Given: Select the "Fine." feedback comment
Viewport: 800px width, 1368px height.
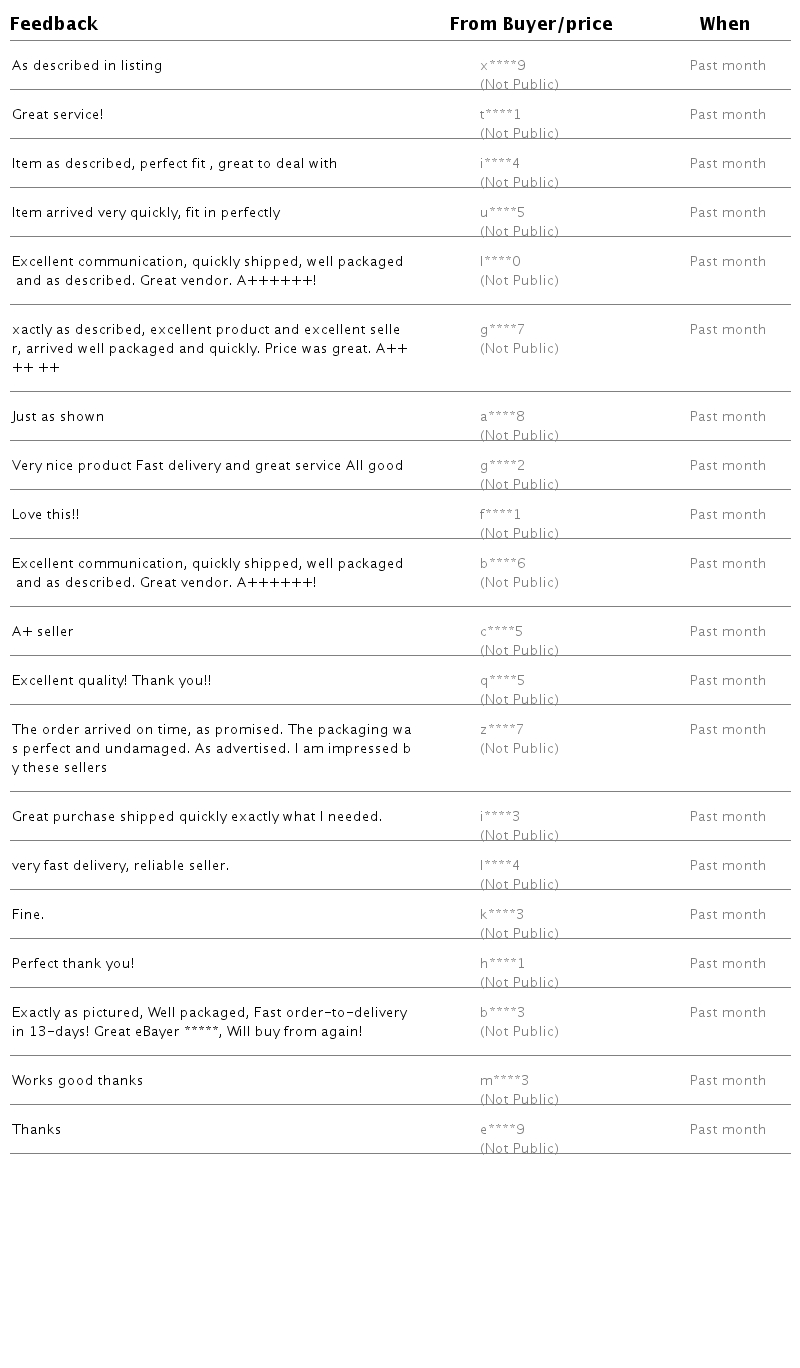Looking at the screenshot, I should point(28,915).
